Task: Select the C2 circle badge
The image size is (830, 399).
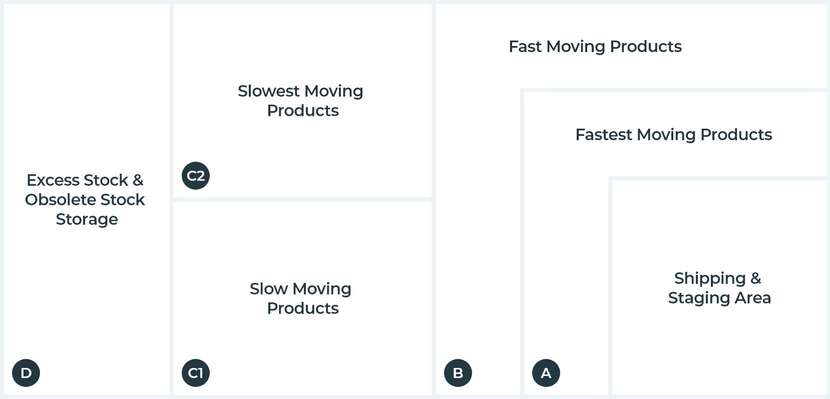Action: click(196, 176)
